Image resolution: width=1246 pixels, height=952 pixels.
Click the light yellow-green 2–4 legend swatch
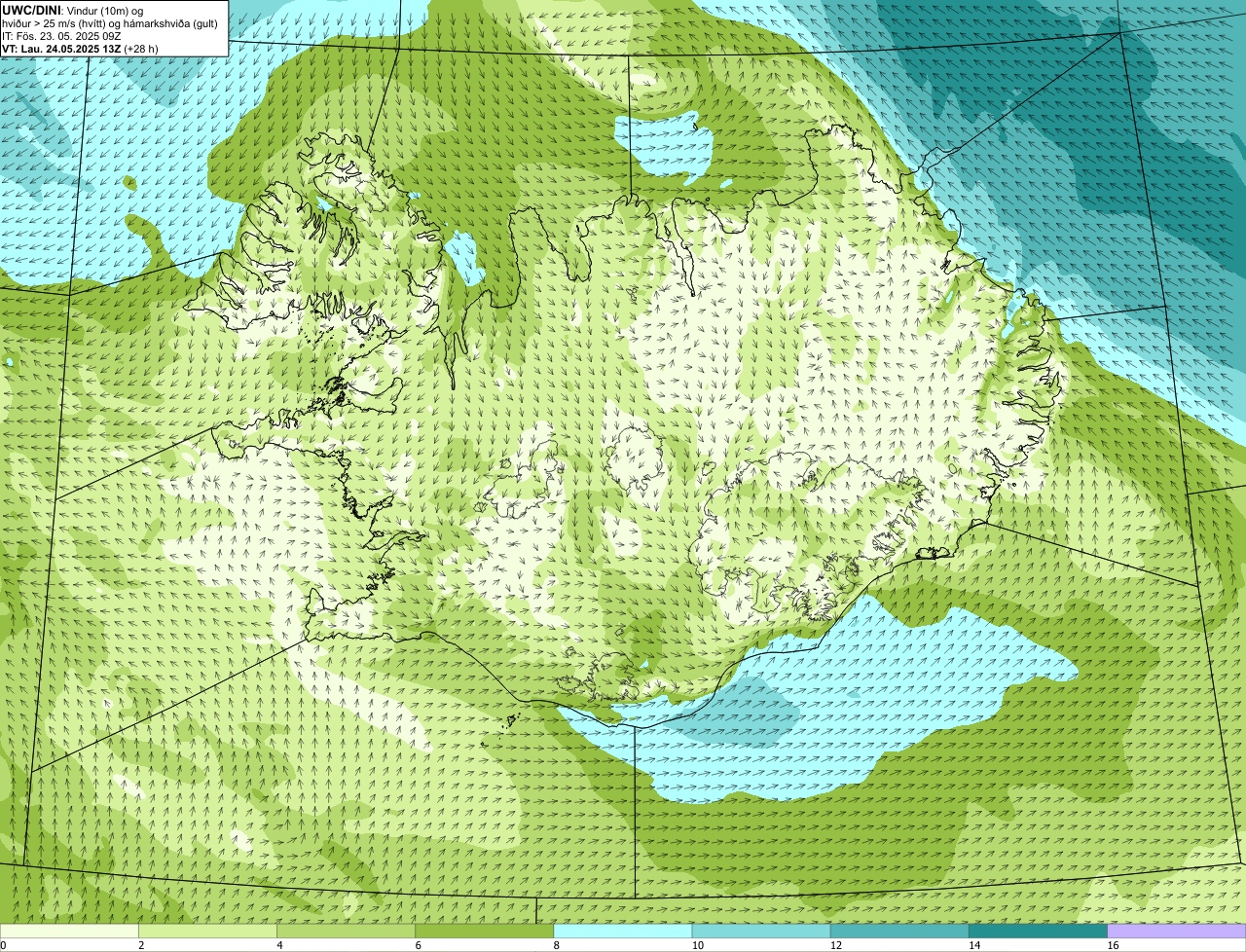point(208,932)
